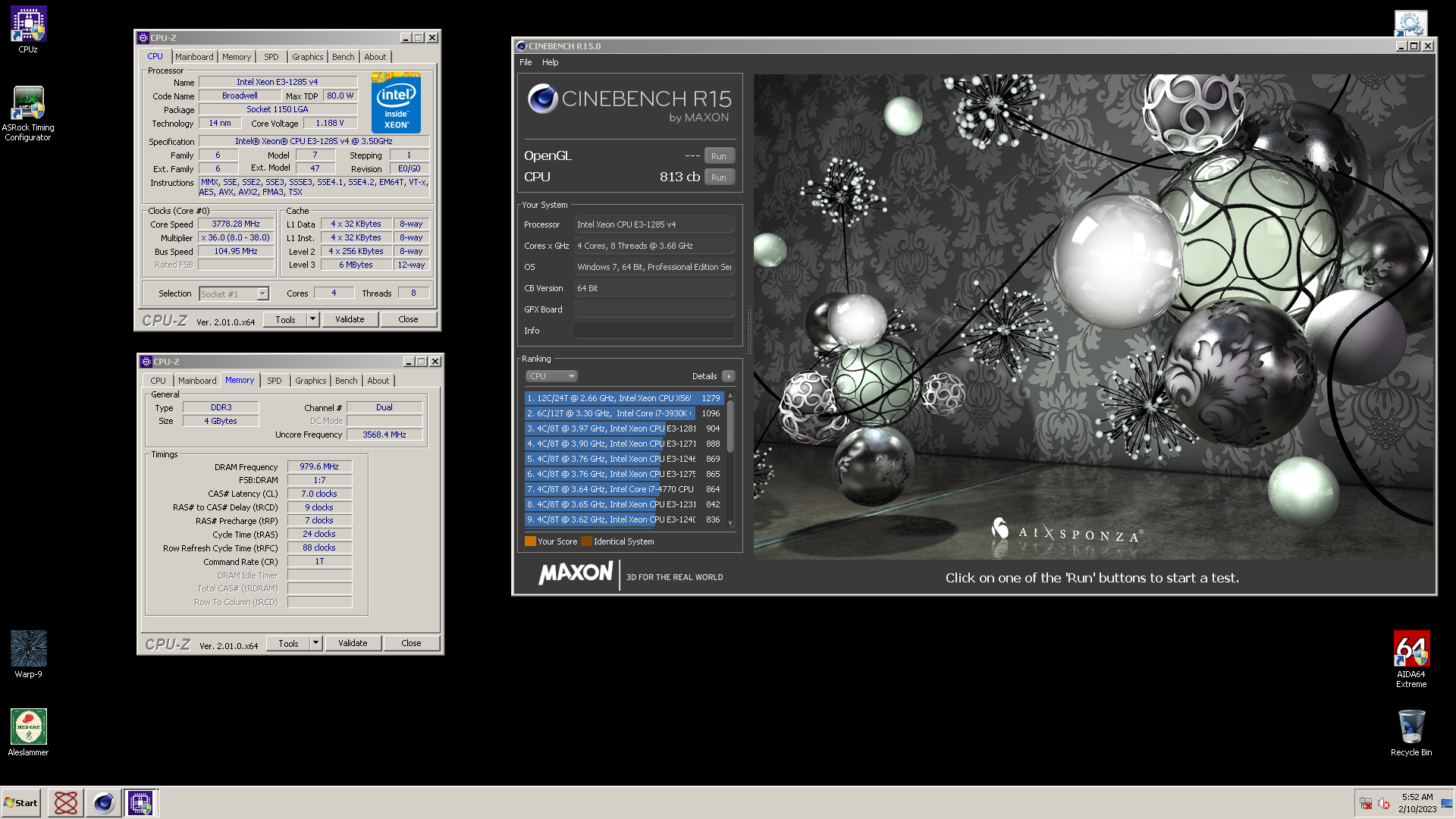1456x819 pixels.
Task: Click the Identical System color swatch
Action: click(x=586, y=541)
